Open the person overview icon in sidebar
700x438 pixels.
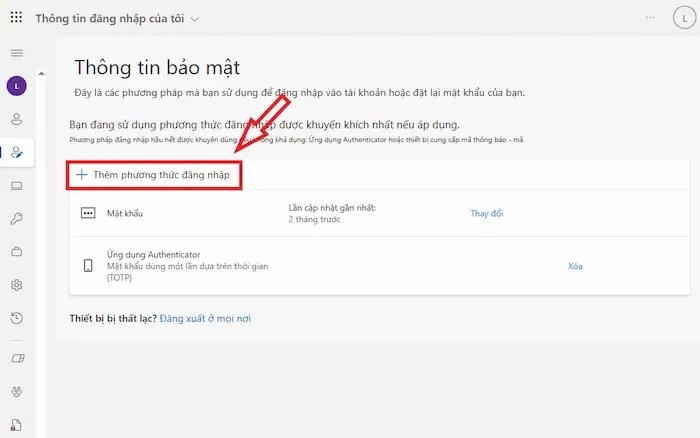[x=17, y=120]
